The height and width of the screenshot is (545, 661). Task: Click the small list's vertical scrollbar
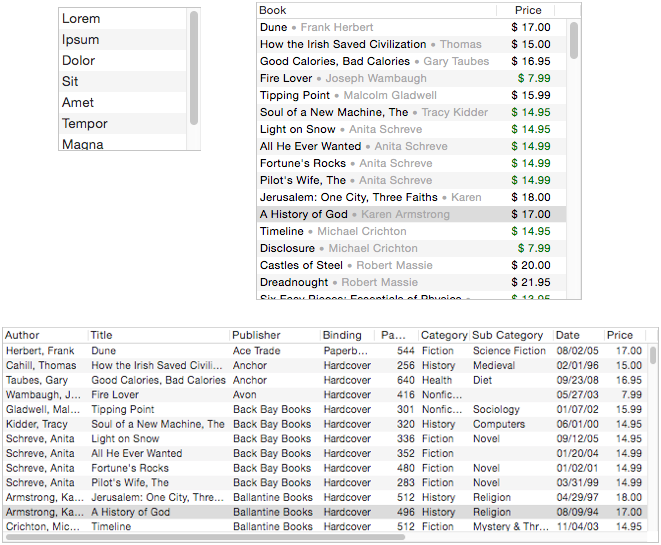click(x=194, y=68)
